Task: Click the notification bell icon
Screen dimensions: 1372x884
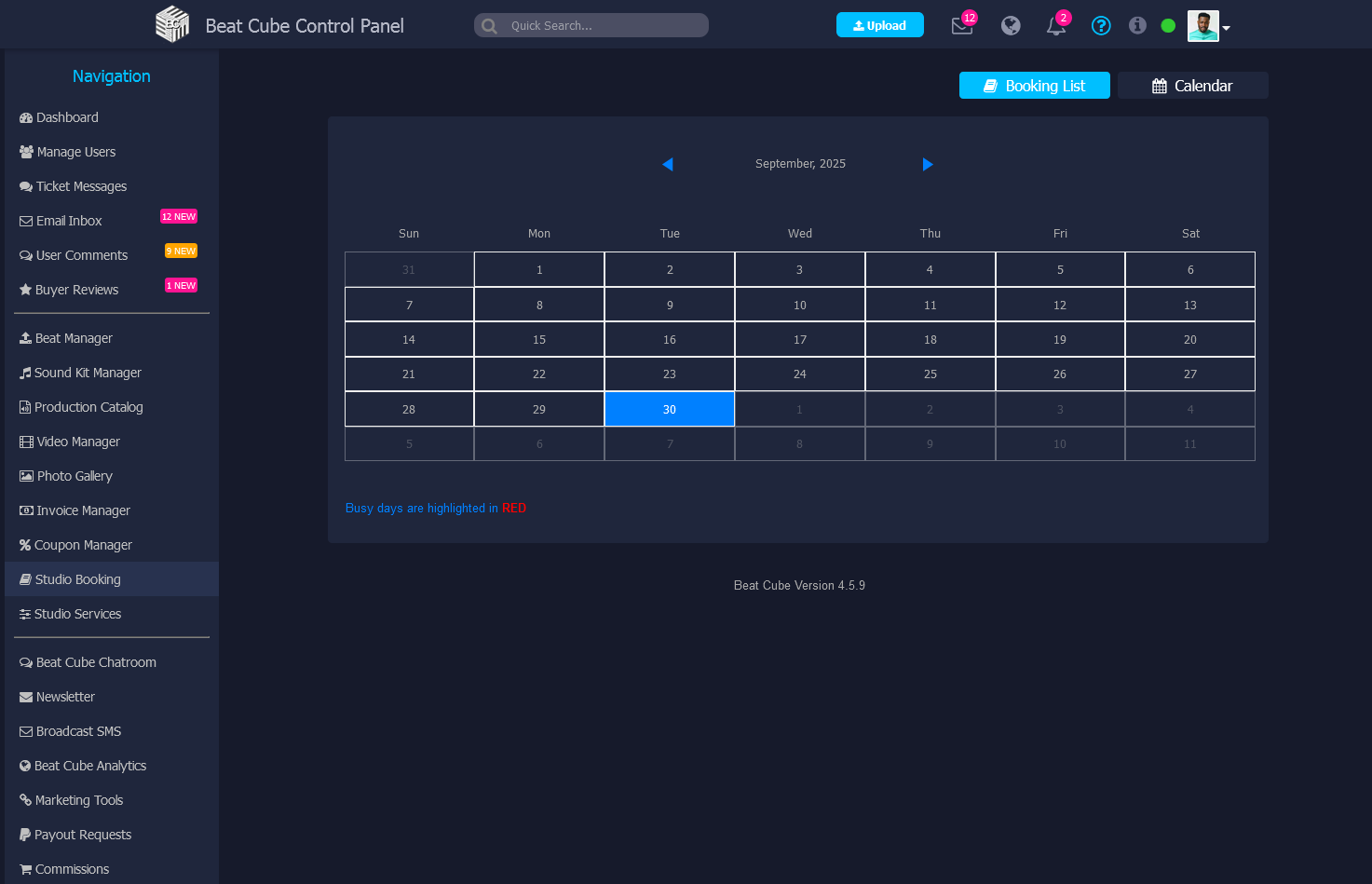Action: (x=1055, y=26)
